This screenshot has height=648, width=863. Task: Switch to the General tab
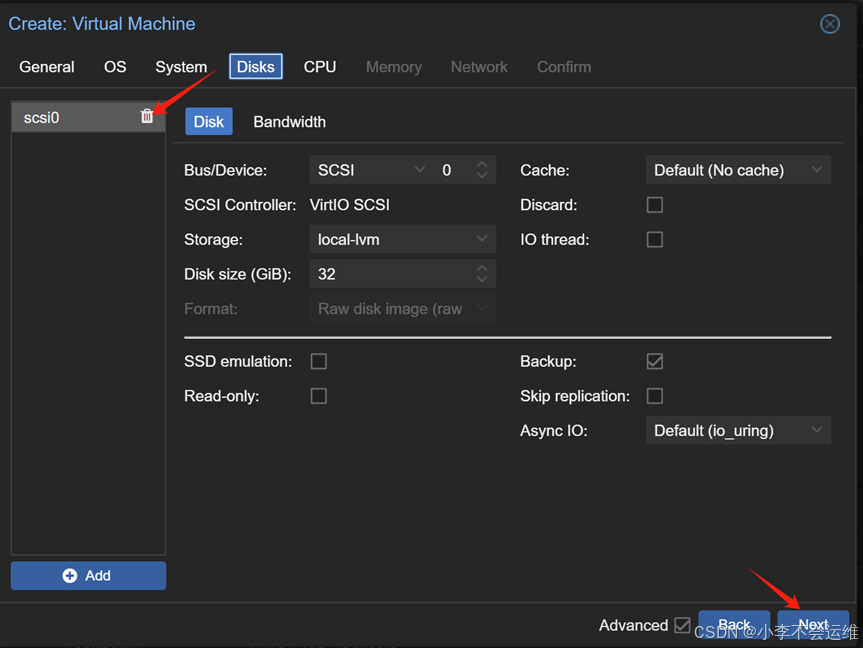(47, 67)
